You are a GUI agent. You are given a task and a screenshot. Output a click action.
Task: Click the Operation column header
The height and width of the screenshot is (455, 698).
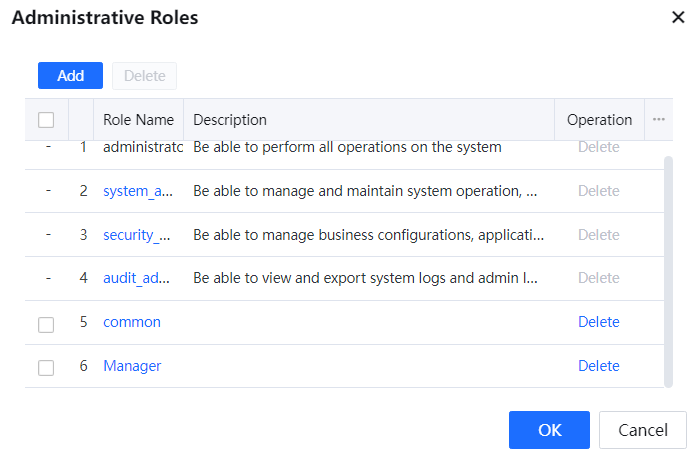599,120
